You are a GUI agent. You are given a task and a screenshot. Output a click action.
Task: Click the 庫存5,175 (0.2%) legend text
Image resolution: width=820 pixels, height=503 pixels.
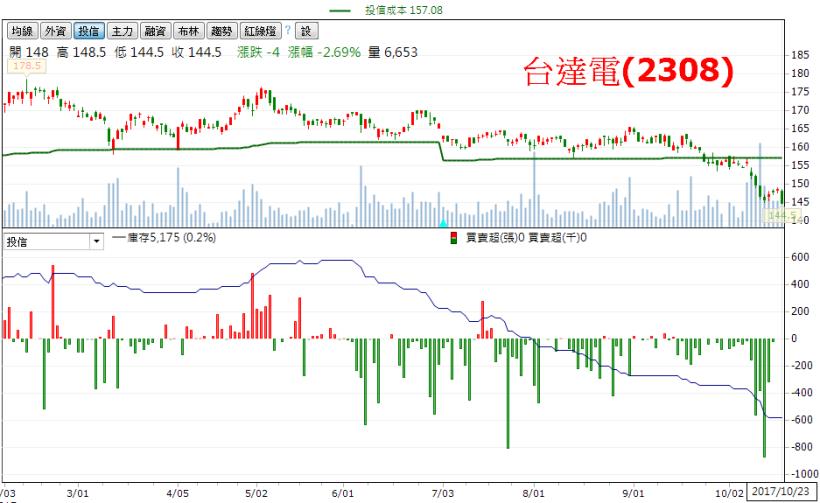click(x=172, y=237)
